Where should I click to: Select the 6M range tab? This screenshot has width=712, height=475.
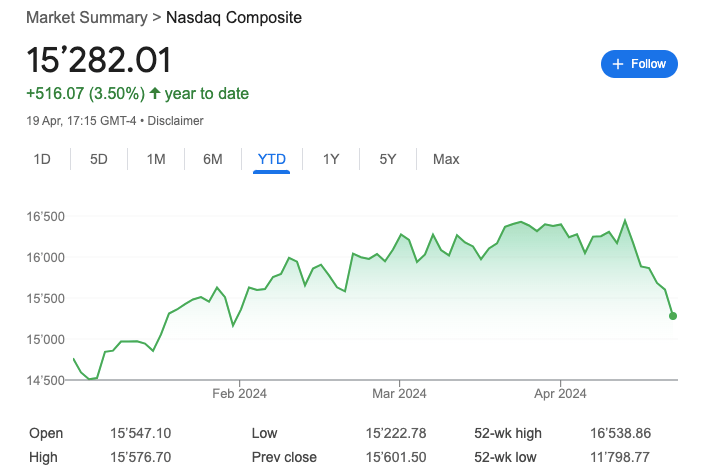213,159
